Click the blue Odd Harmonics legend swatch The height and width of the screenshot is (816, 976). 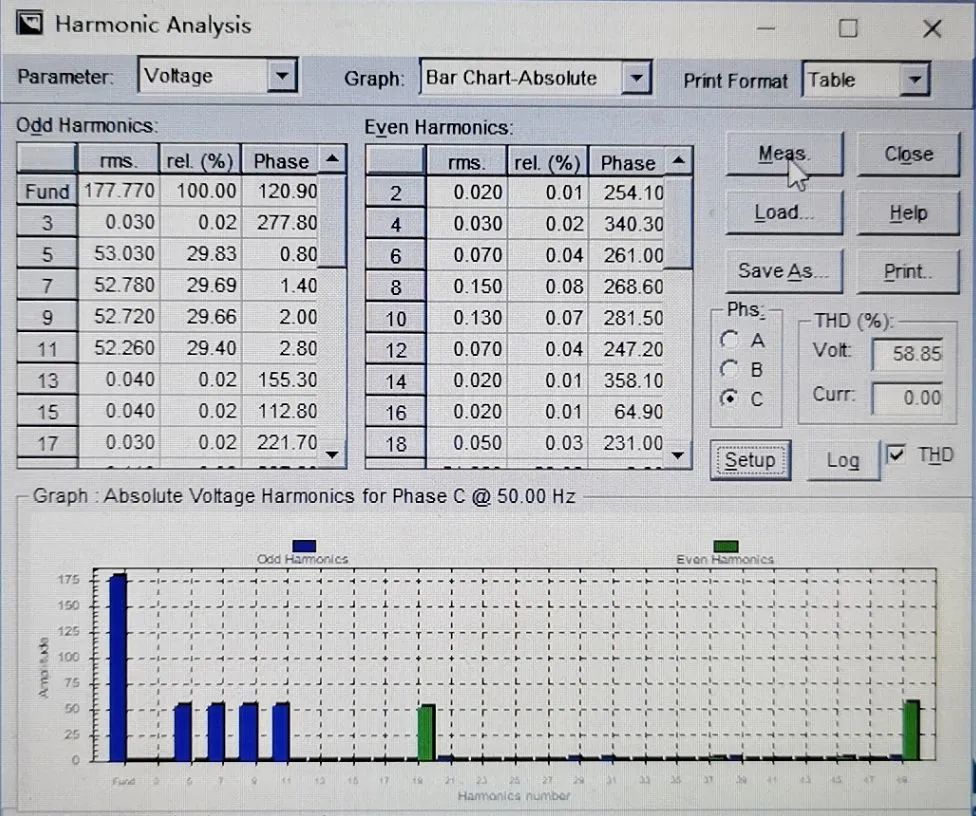(303, 546)
